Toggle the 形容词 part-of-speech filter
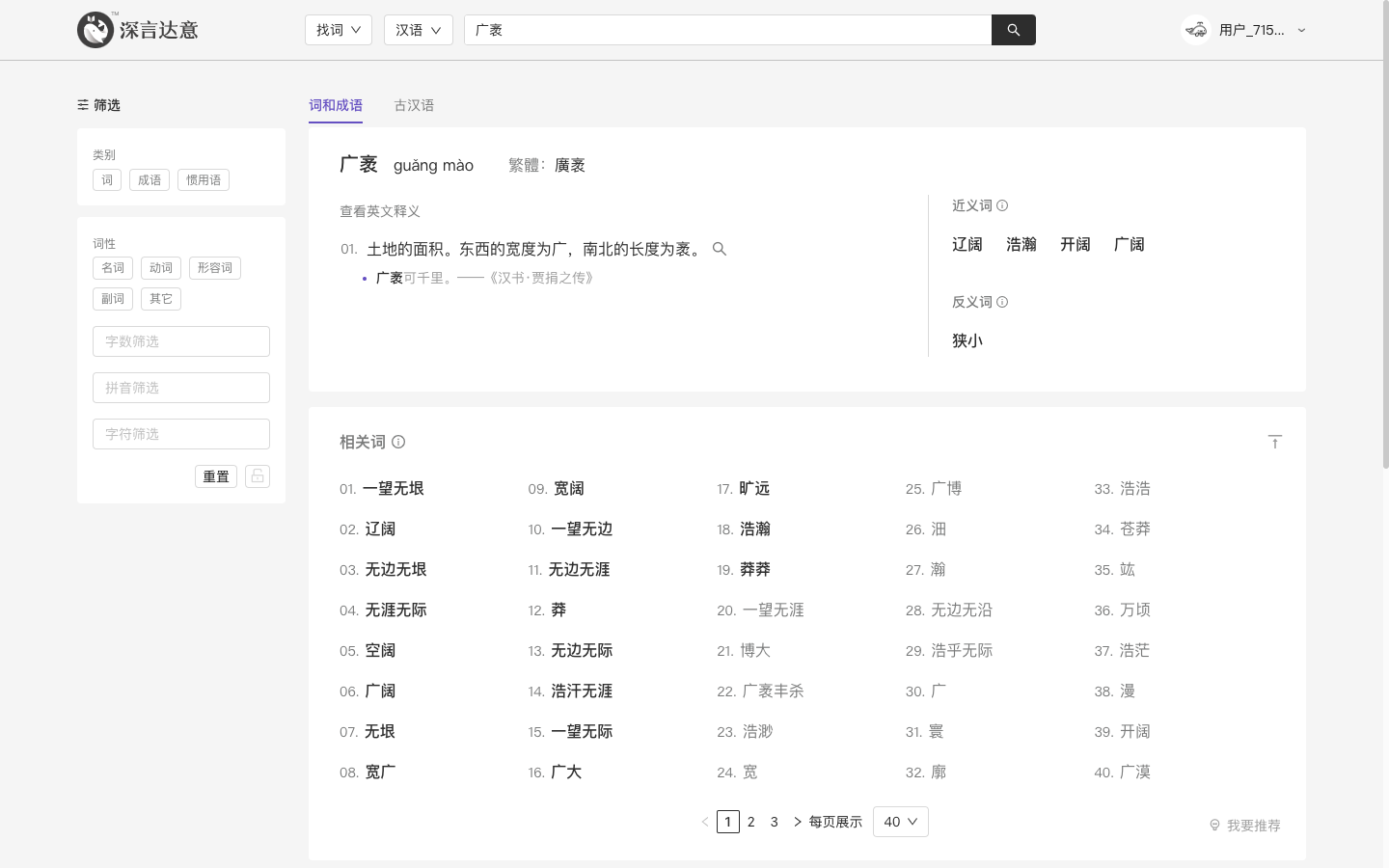The height and width of the screenshot is (868, 1389). click(214, 268)
